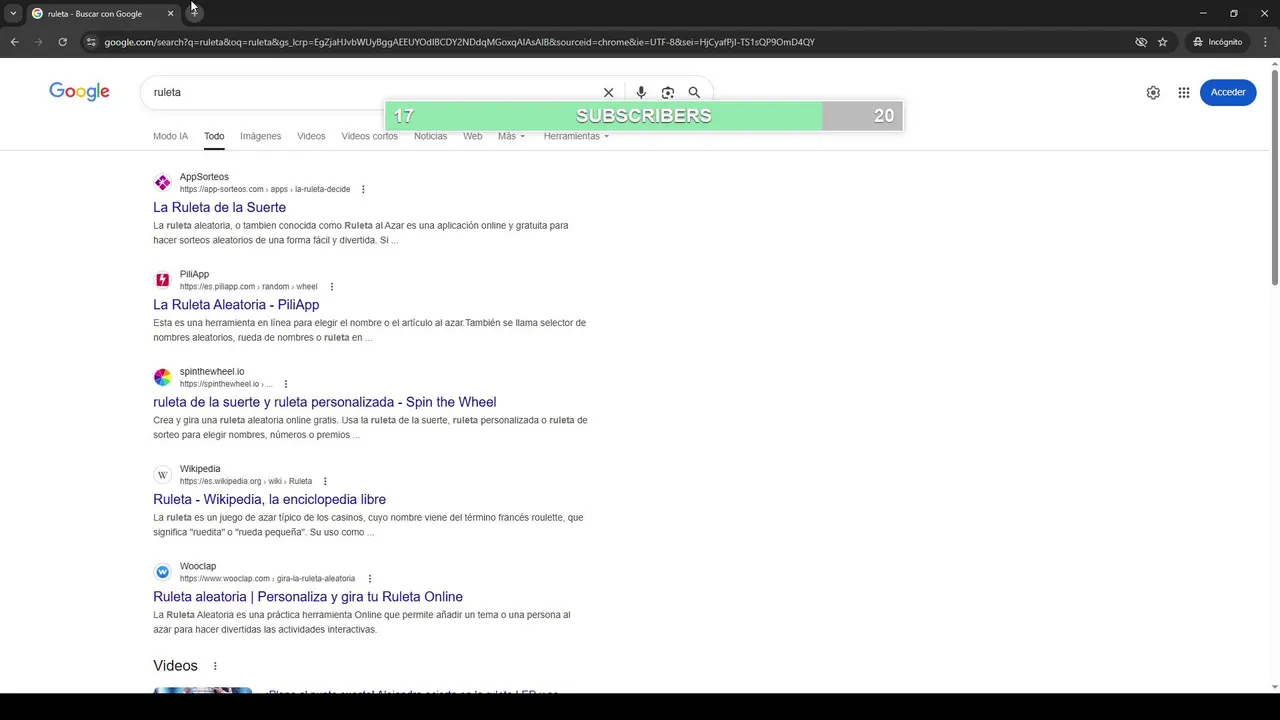1280x720 pixels.
Task: Switch to Modo IA tab
Action: 170,136
